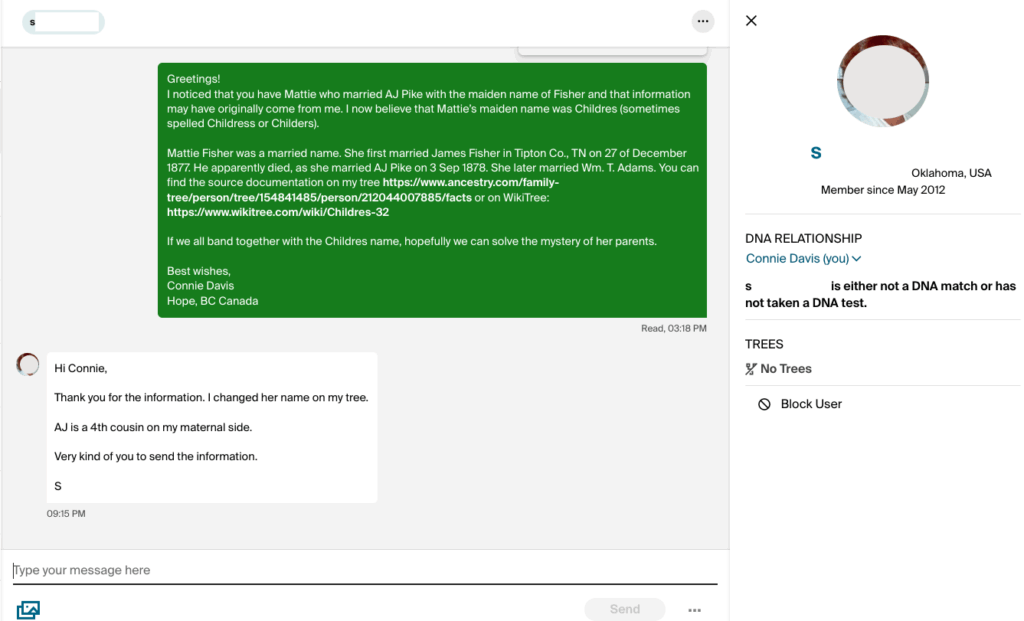Image resolution: width=1024 pixels, height=621 pixels.
Task: Click the not a DNA match notice text
Action: [x=881, y=295]
